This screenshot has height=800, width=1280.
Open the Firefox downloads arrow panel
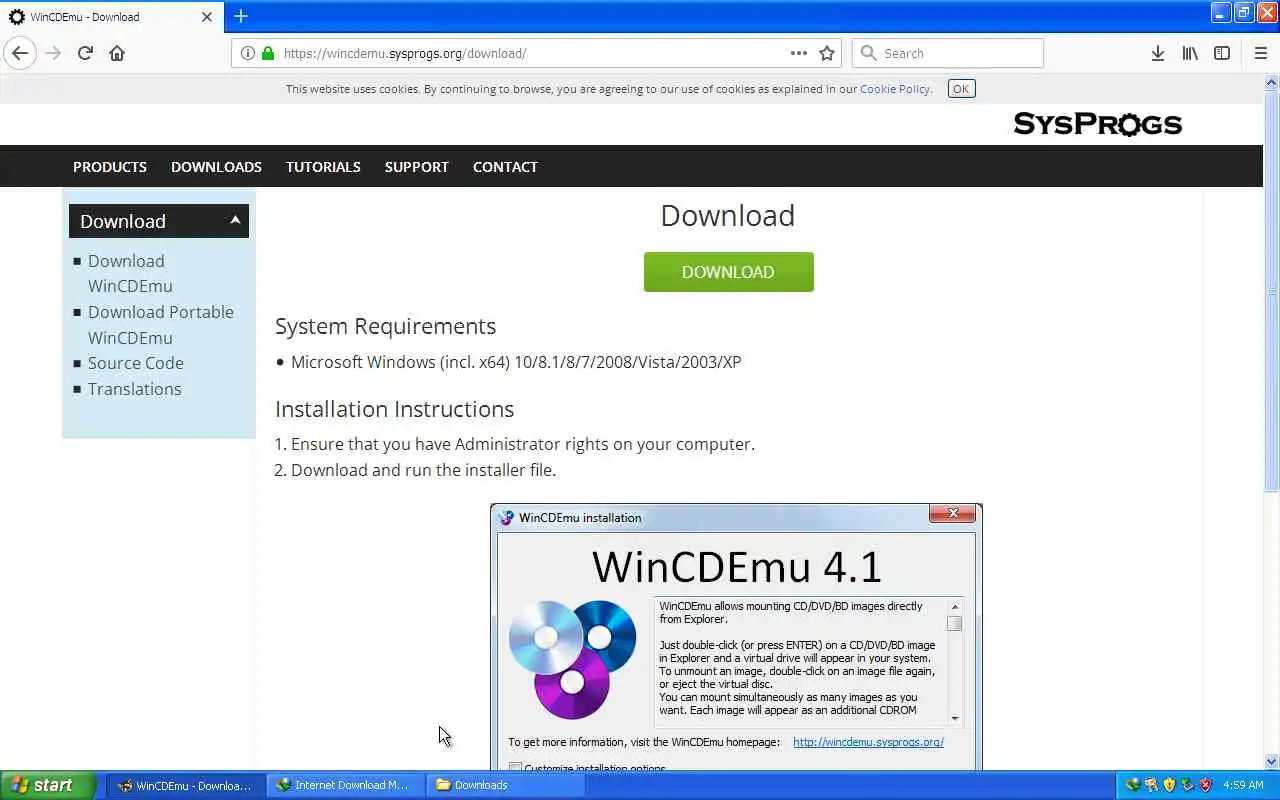1157,53
